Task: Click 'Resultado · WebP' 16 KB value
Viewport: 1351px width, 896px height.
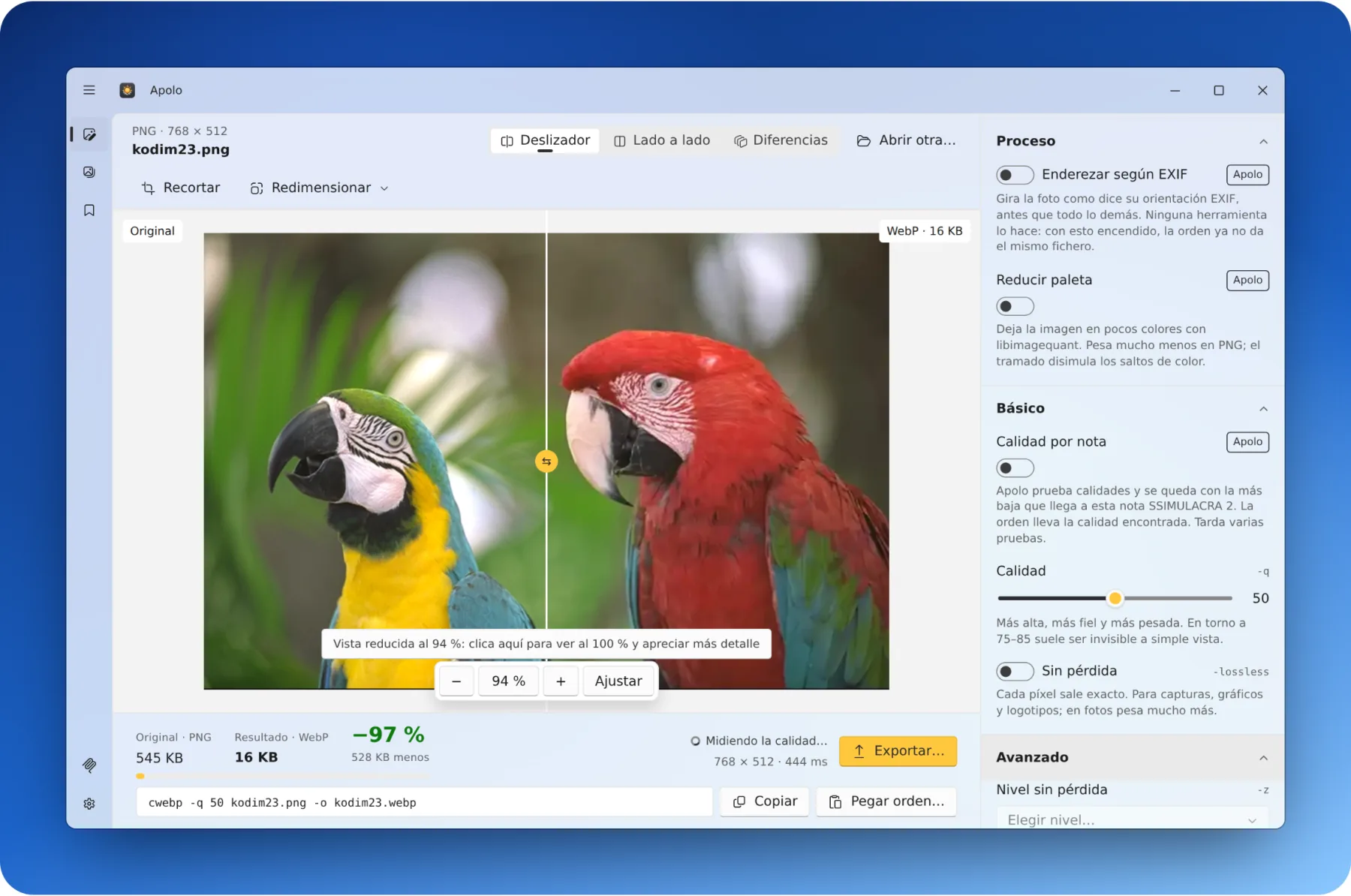Action: pos(256,758)
